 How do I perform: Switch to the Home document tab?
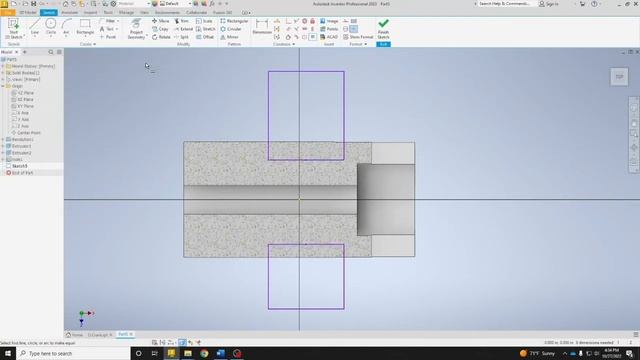74,335
